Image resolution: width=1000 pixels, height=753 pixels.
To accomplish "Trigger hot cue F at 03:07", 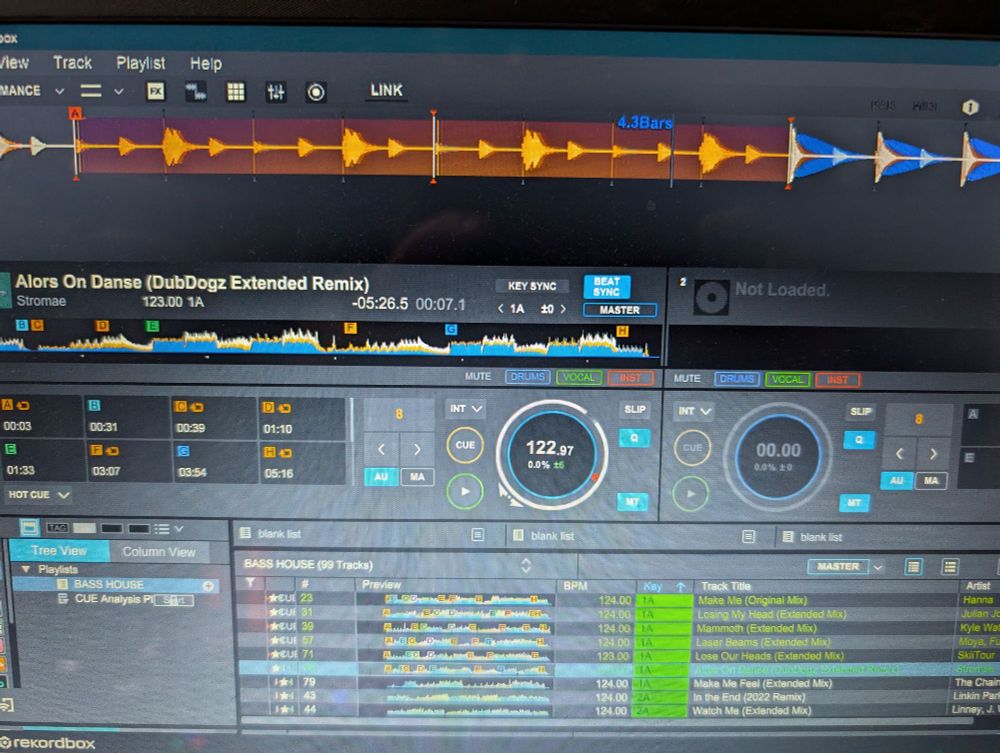I will pos(127,461).
